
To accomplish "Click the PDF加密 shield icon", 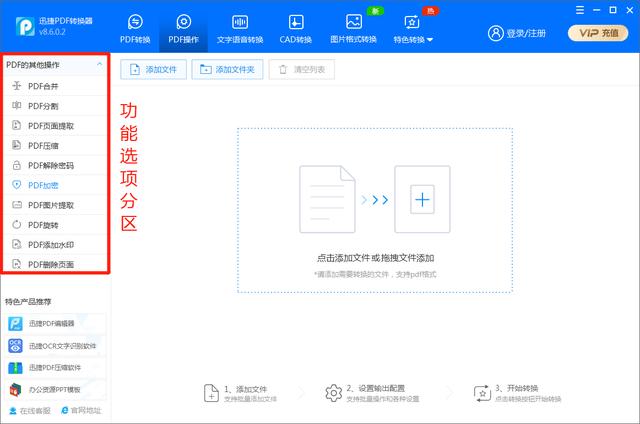I will 17,185.
